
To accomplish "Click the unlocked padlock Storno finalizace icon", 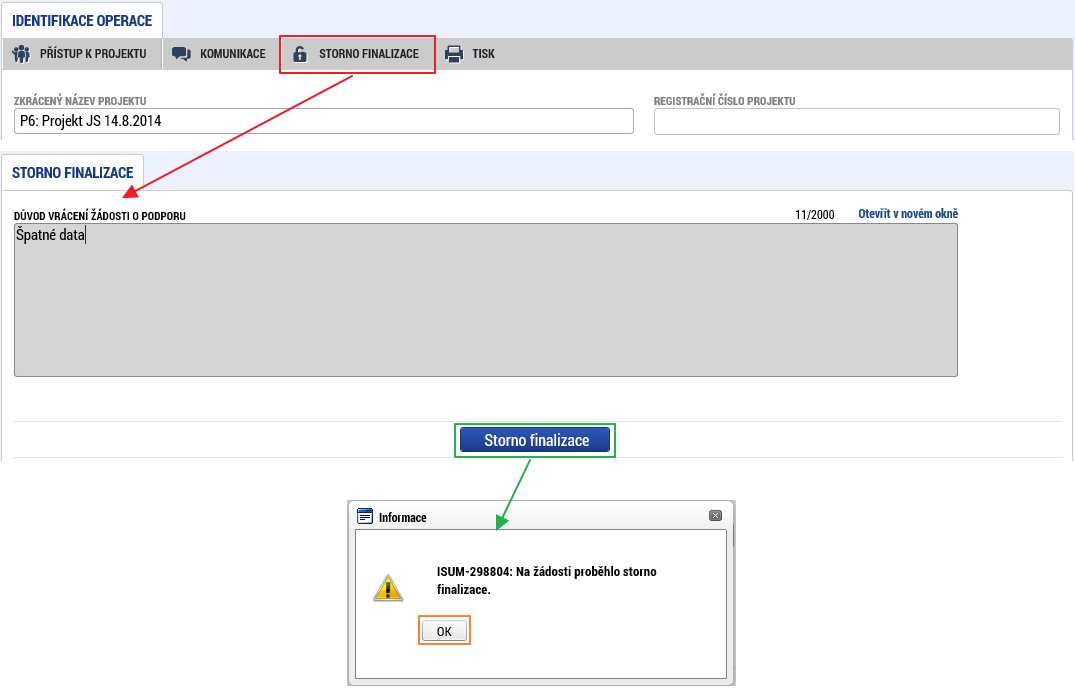I will (300, 54).
